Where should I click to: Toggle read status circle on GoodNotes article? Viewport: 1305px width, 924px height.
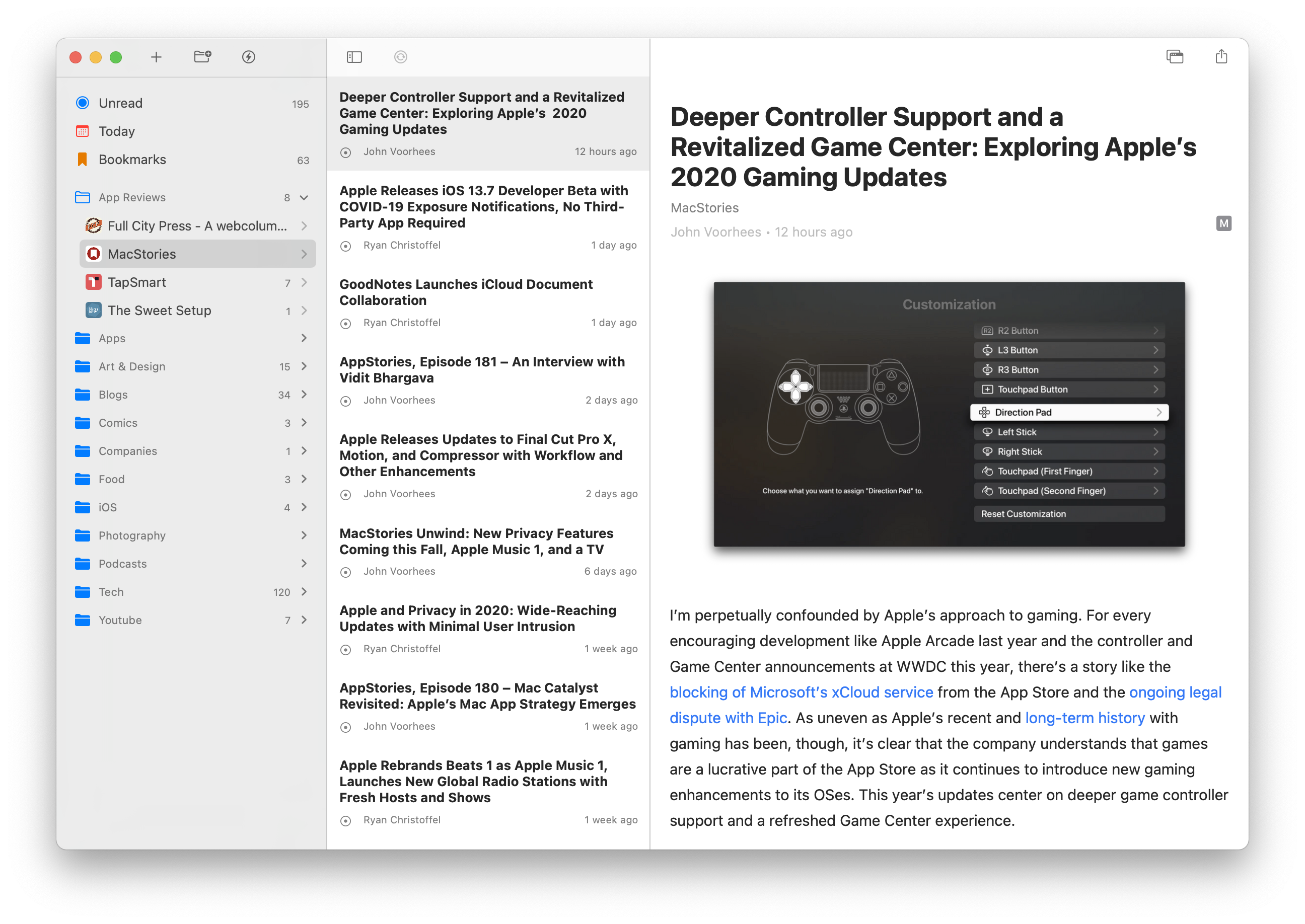[x=345, y=324]
